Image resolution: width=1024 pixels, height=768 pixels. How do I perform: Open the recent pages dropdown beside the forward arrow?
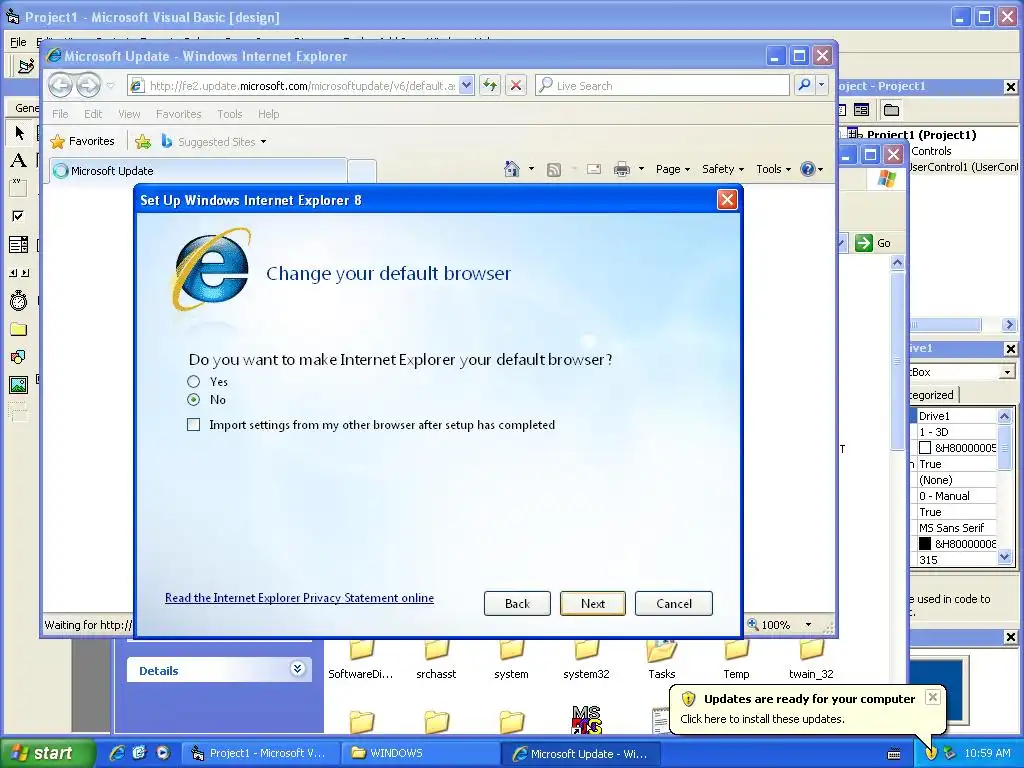[x=110, y=86]
